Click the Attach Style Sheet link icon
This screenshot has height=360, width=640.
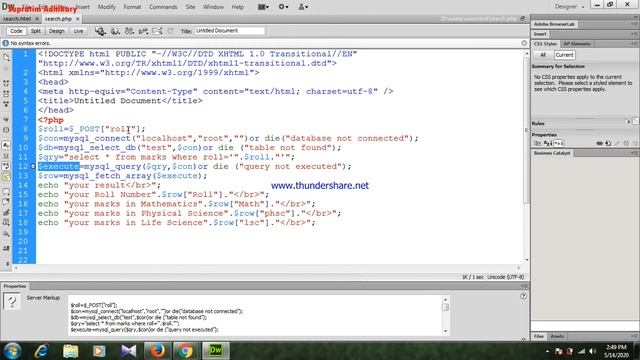tap(599, 143)
